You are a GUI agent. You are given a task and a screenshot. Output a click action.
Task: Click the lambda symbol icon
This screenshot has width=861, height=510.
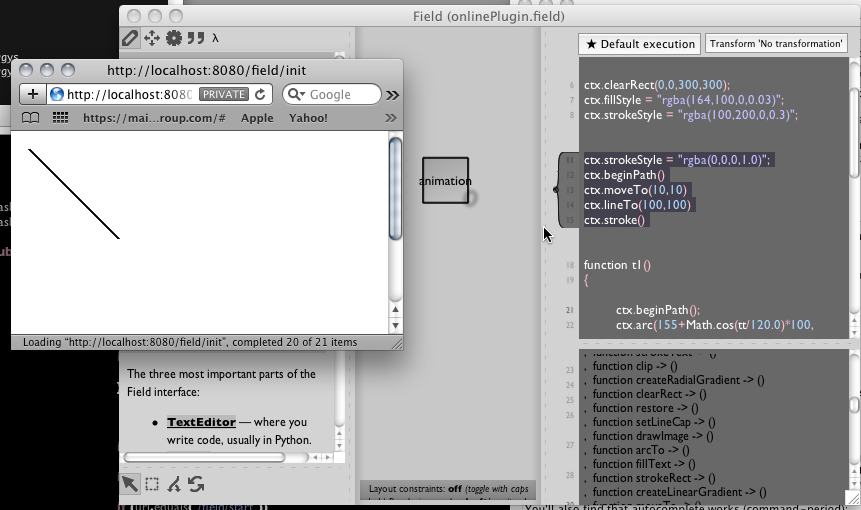[x=216, y=38]
